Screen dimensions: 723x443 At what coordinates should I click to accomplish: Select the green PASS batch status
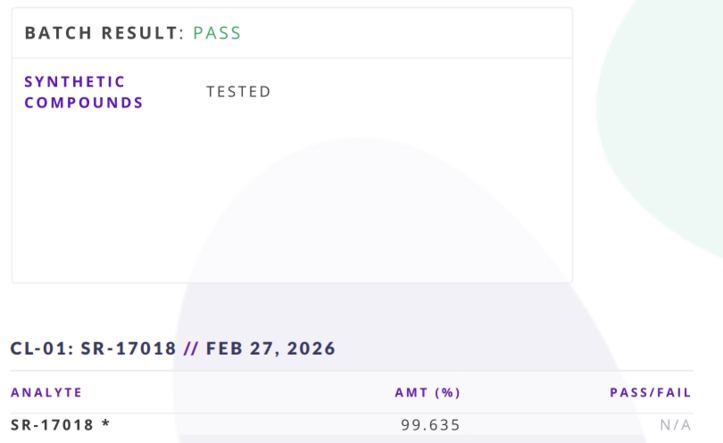click(x=217, y=33)
